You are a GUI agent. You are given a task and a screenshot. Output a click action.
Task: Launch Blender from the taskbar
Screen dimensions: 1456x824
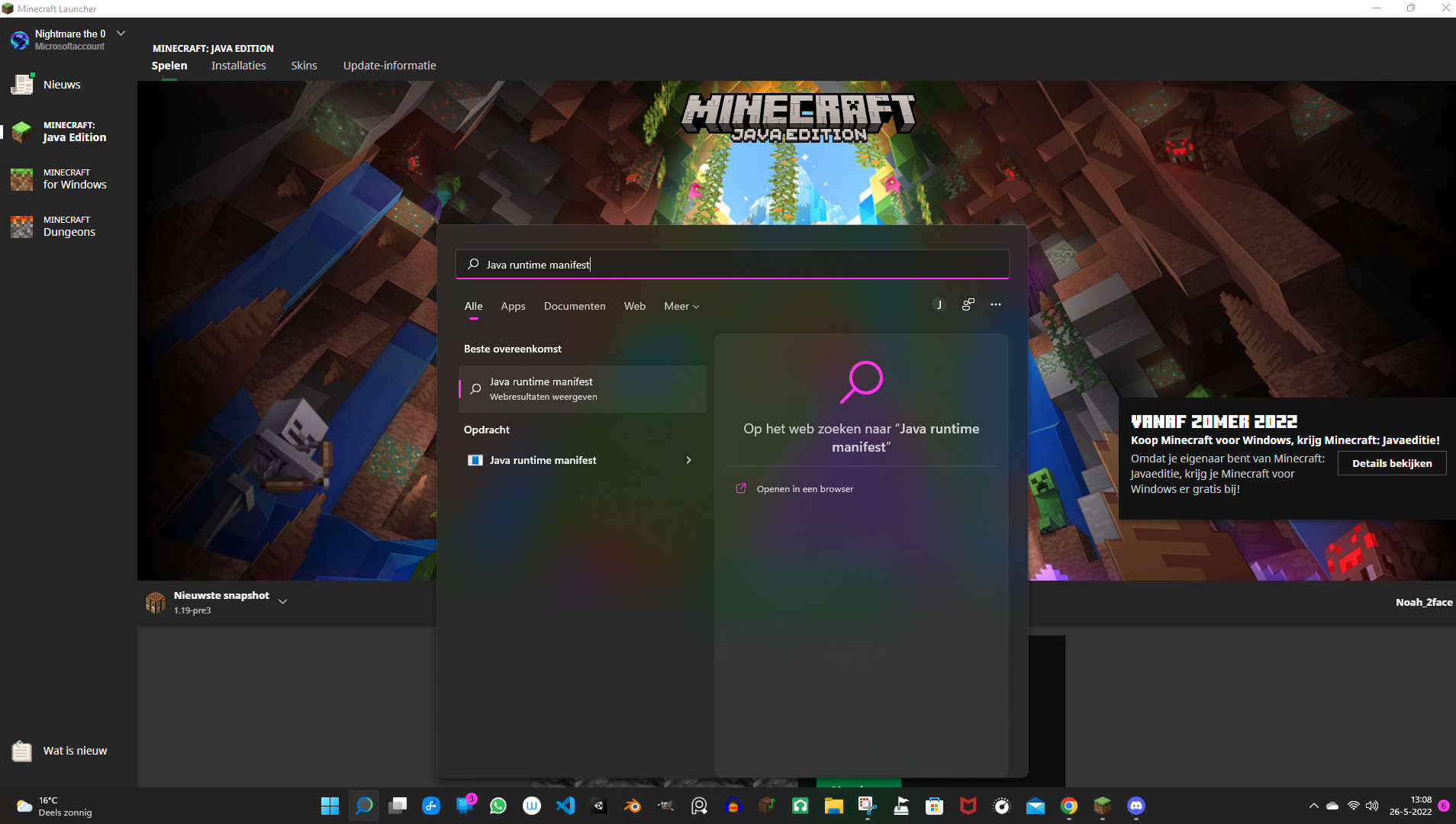pyautogui.click(x=633, y=806)
